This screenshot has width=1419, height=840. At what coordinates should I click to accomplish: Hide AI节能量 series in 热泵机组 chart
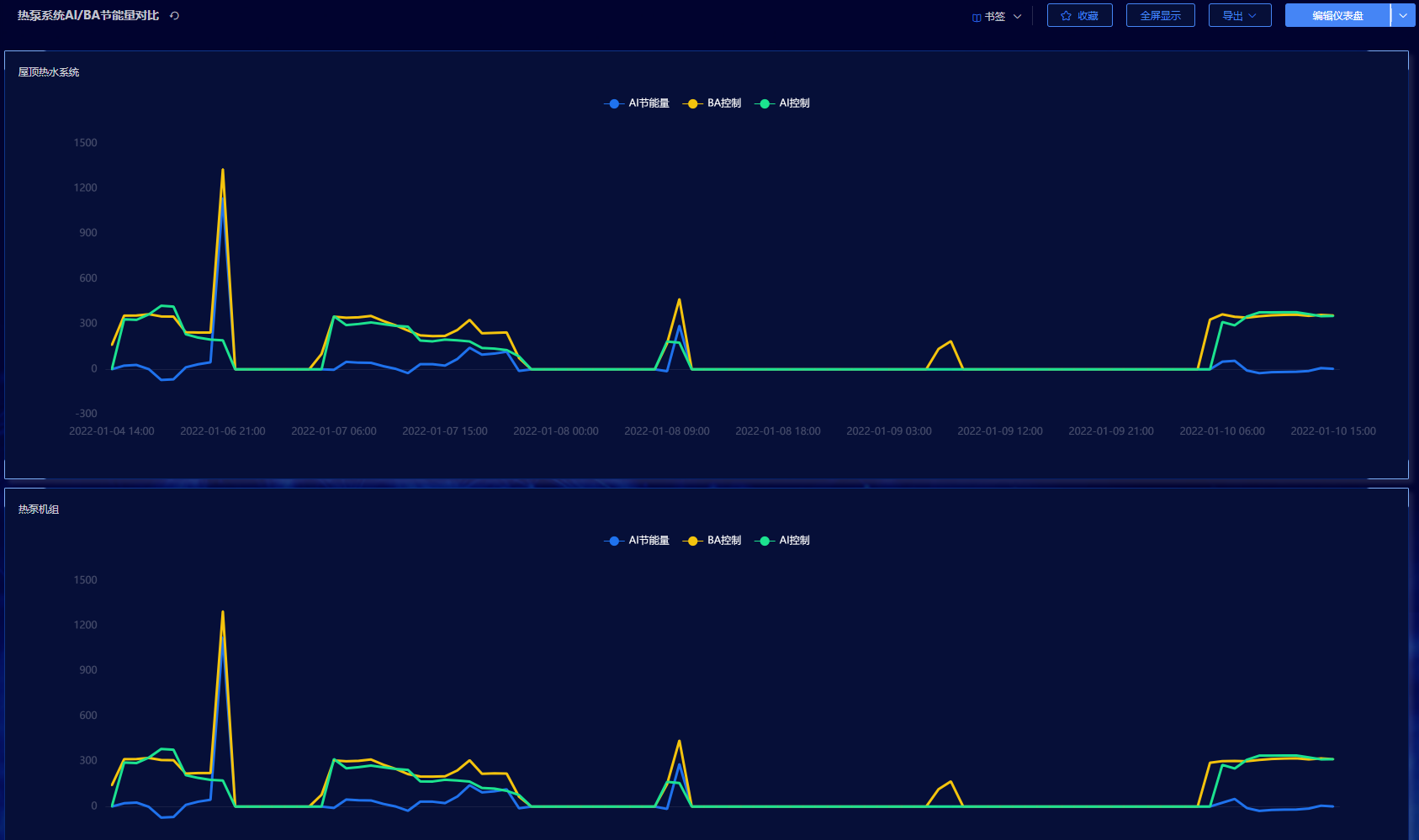(649, 541)
